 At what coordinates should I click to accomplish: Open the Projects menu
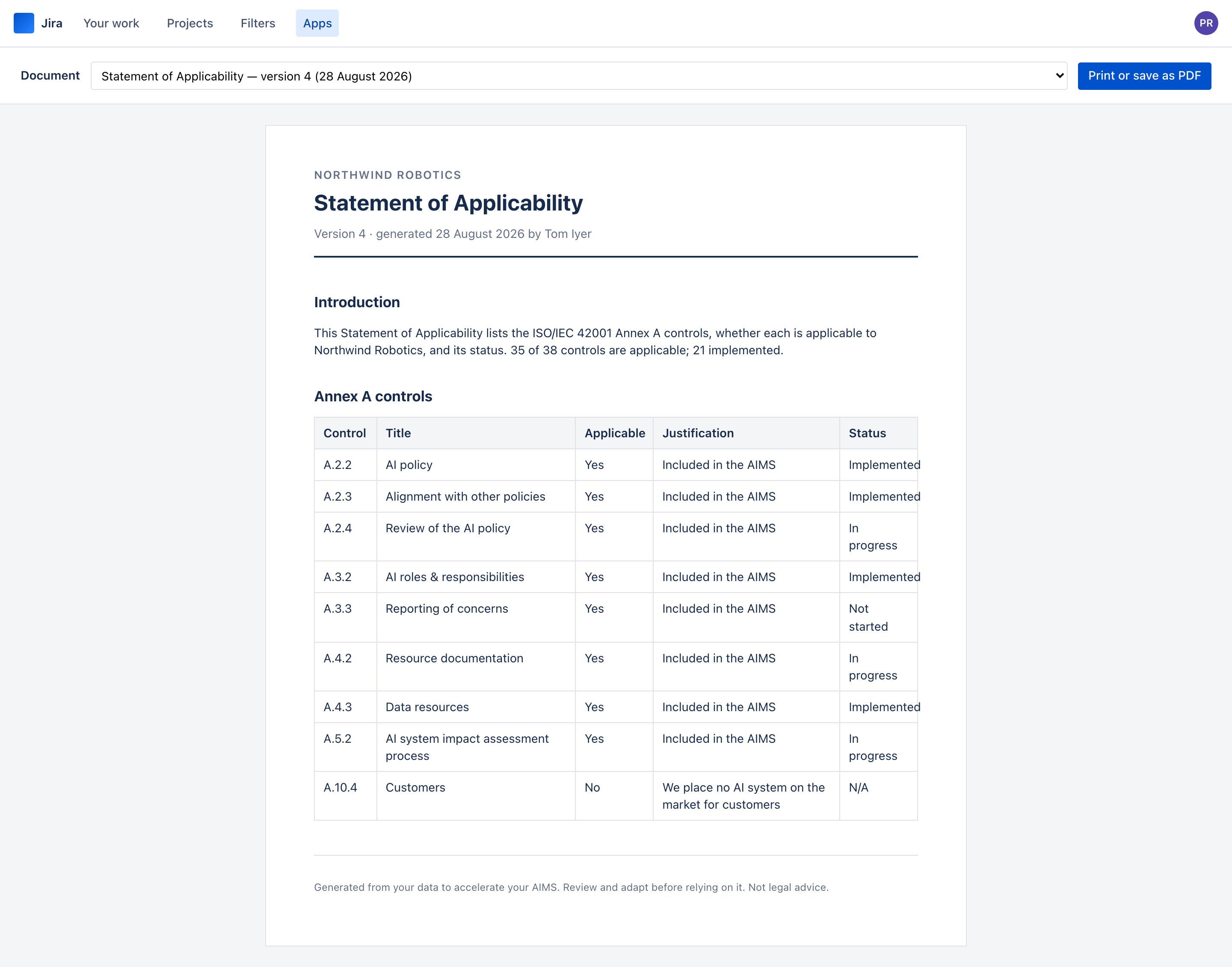(190, 23)
